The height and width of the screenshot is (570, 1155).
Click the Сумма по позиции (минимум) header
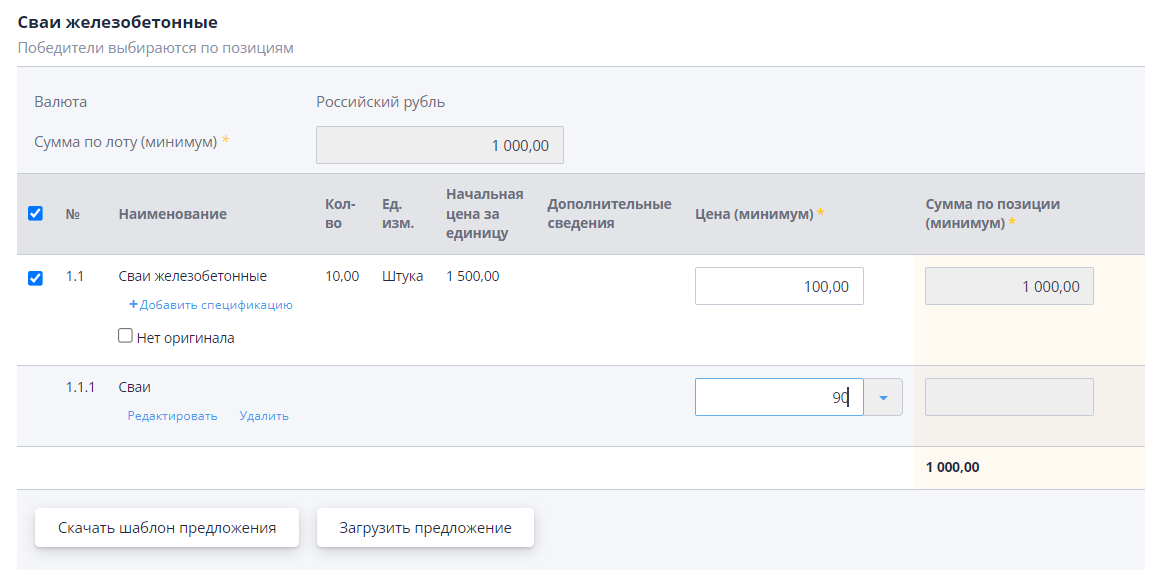point(992,214)
